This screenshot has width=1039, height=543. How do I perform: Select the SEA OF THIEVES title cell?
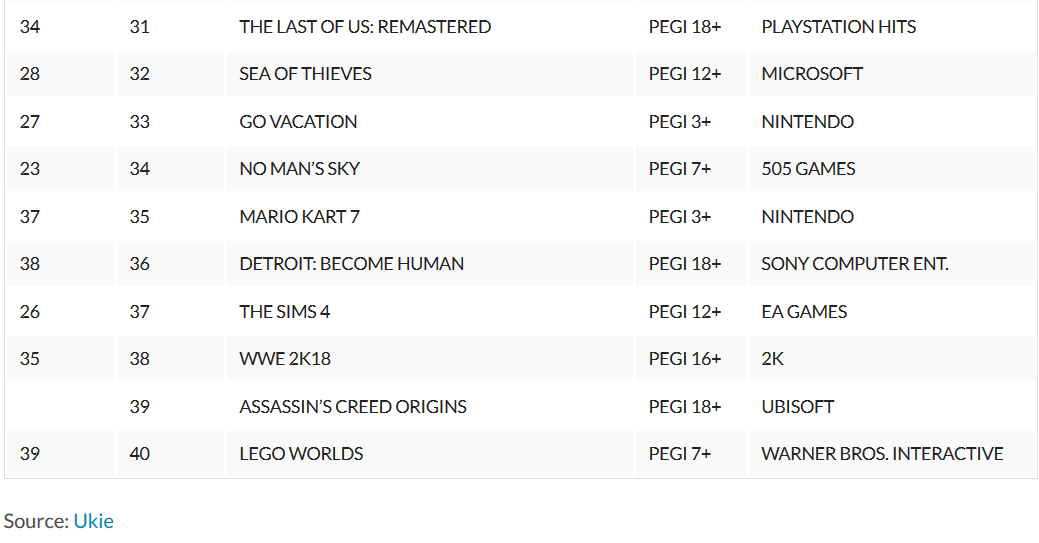coord(305,74)
